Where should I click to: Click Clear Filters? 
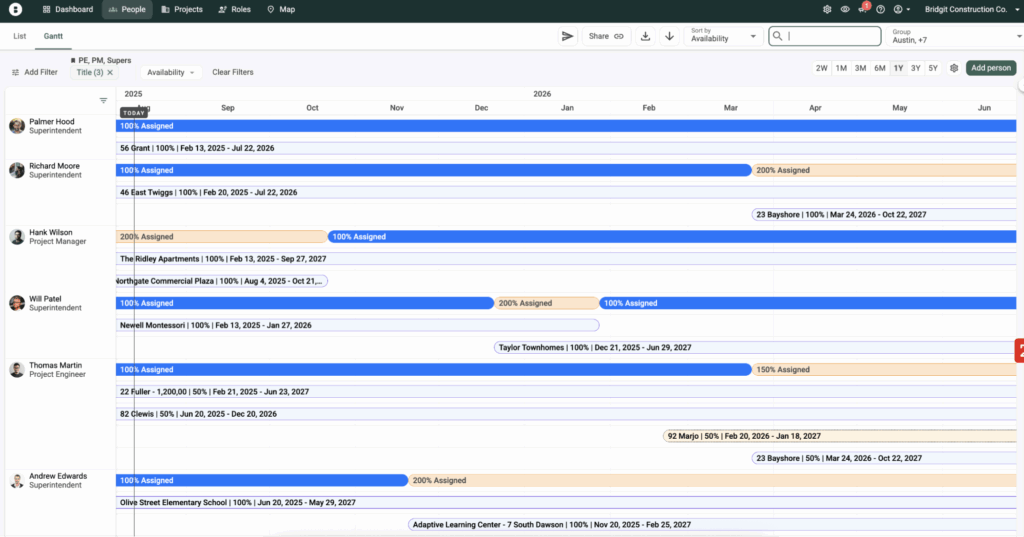[232, 72]
